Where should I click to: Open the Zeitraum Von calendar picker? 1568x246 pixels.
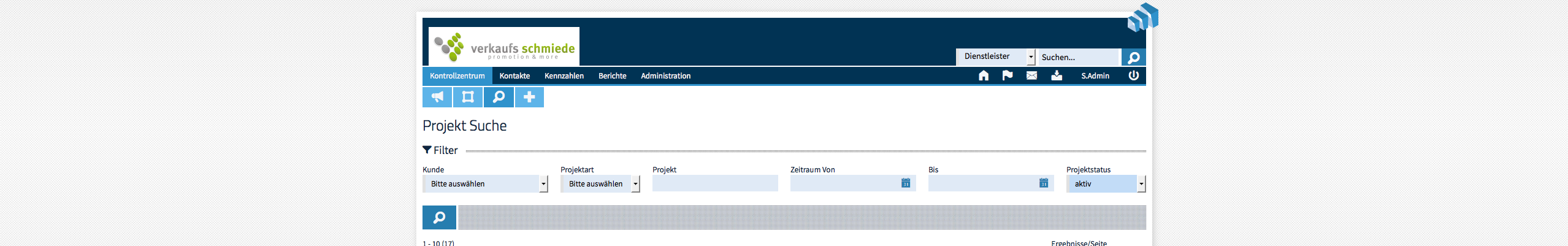coord(906,183)
